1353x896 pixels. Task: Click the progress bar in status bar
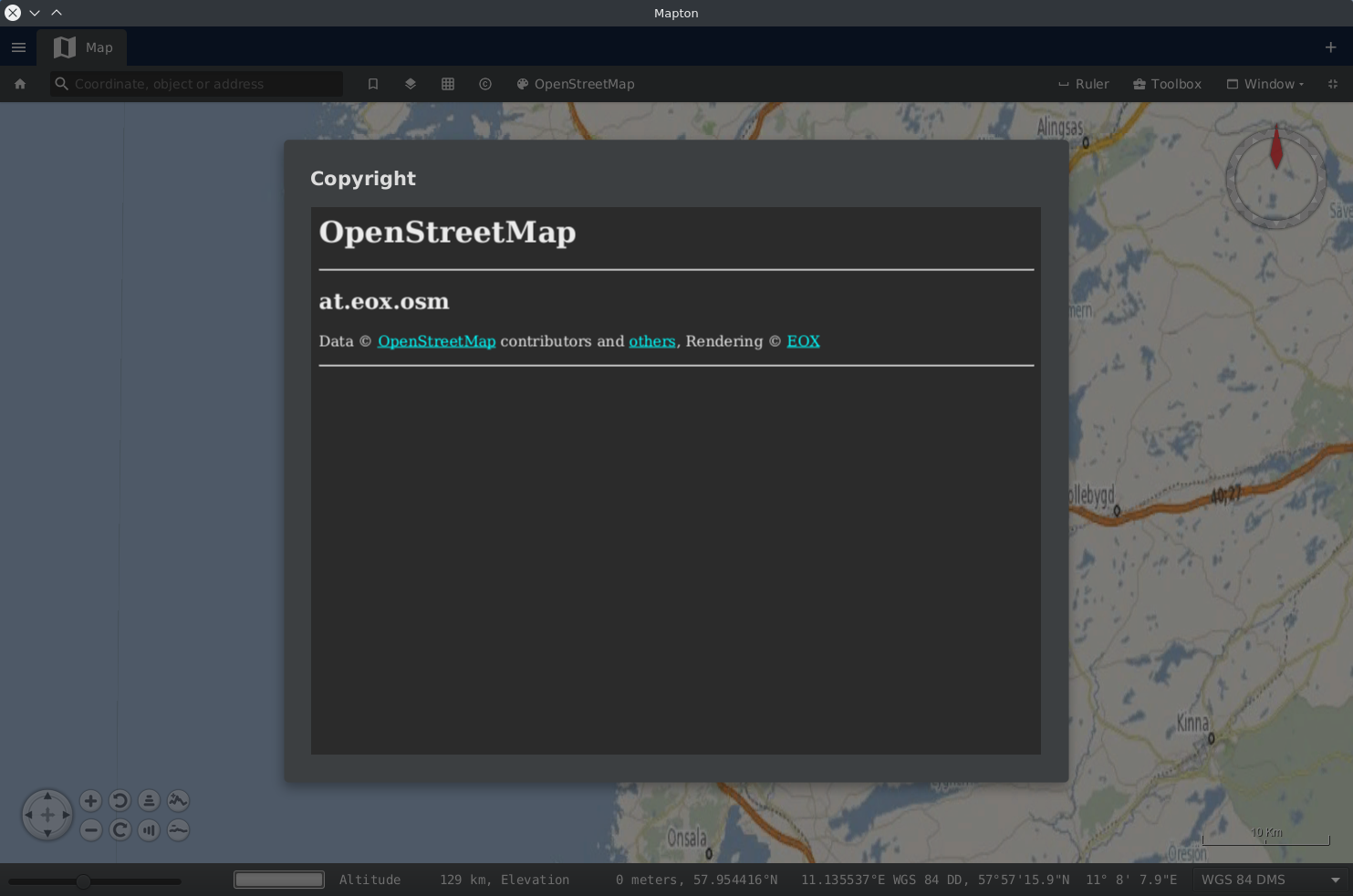[279, 880]
